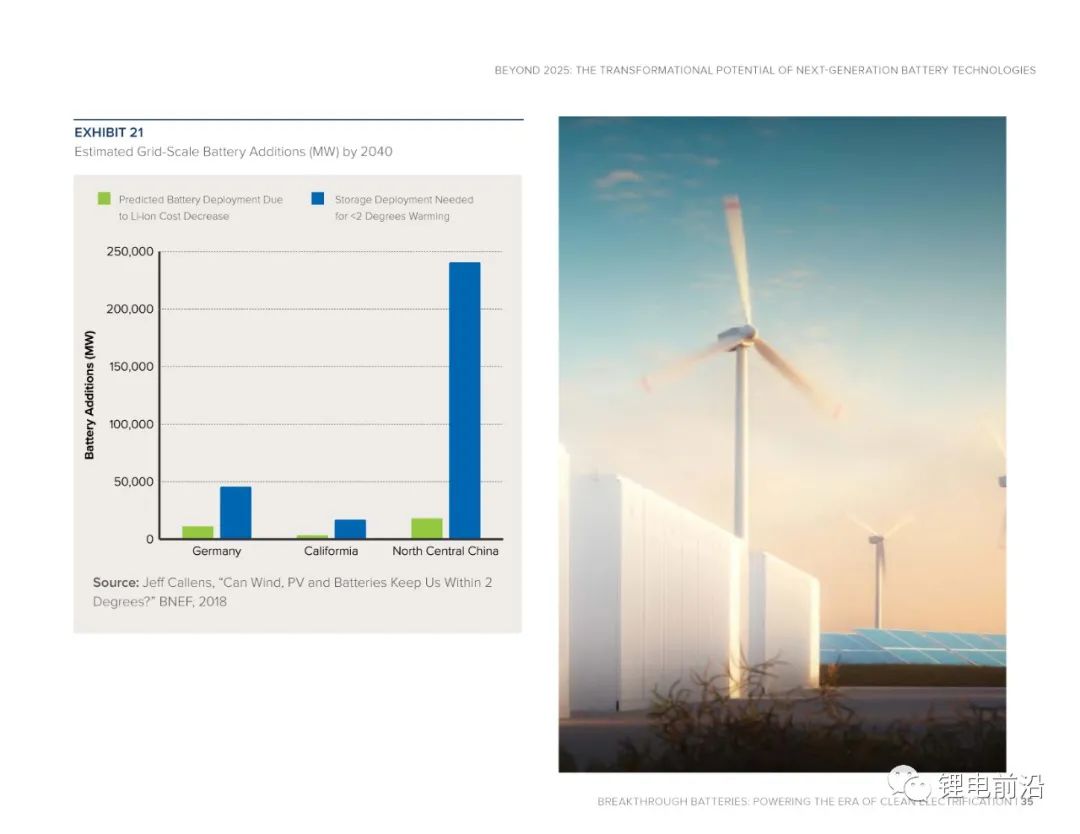1080x834 pixels.
Task: Click Germany's blue storage needed bar
Action: 236,512
